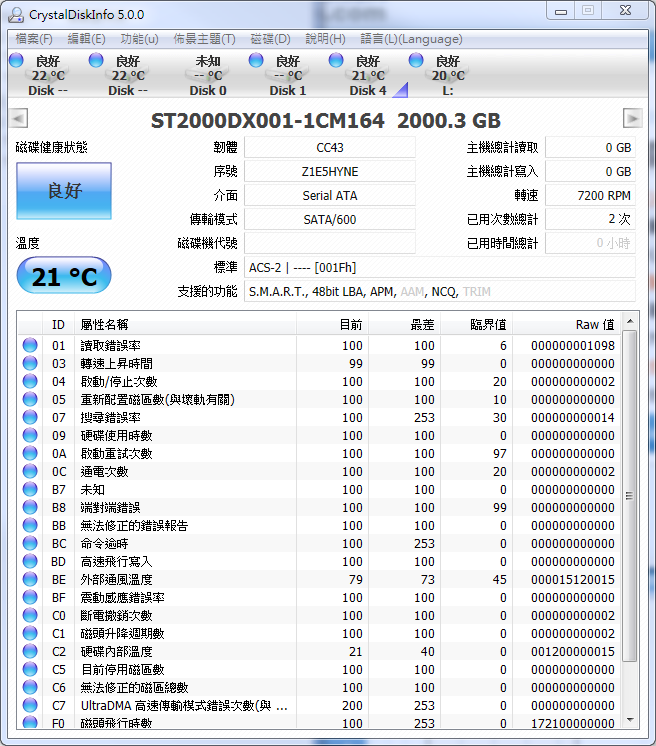Click the status icon of attribute BD
The image size is (656, 746).
(30, 561)
